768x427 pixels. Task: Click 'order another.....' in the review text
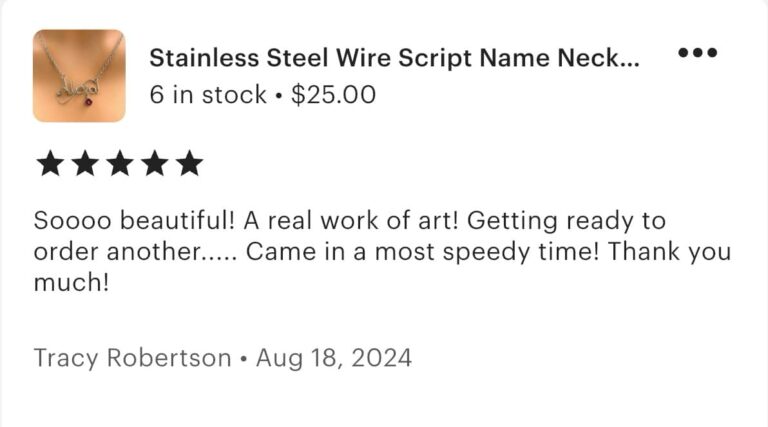[135, 253]
